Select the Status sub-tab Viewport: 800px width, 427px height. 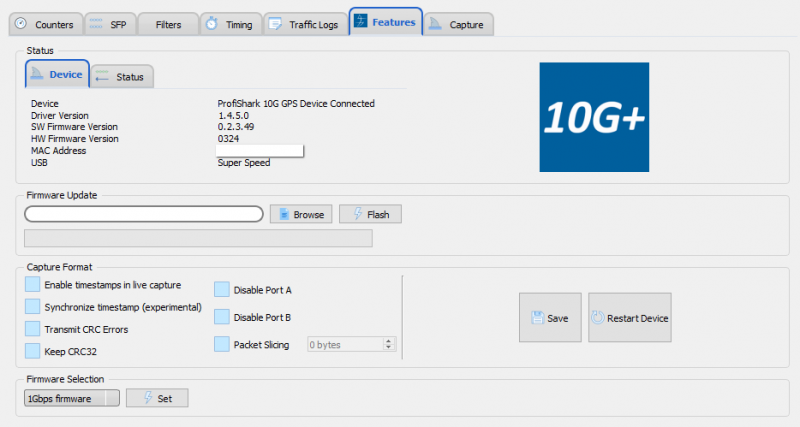click(x=121, y=77)
